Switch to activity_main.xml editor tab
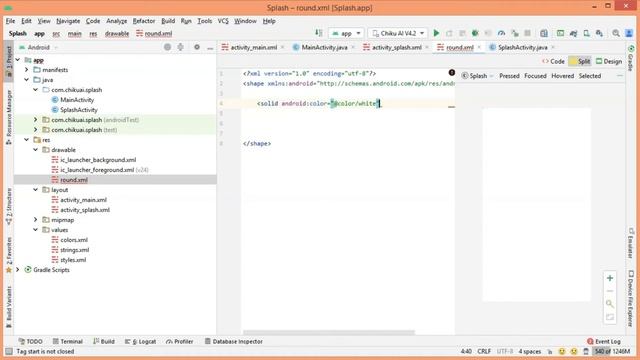Screen dimensions: 640x360 point(253,47)
